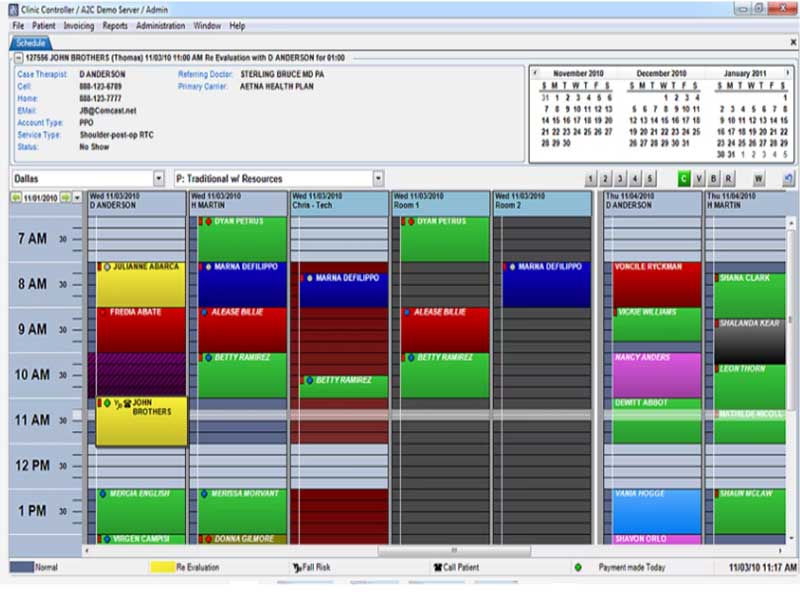
Task: Open the Invoicing menu
Action: [x=78, y=25]
